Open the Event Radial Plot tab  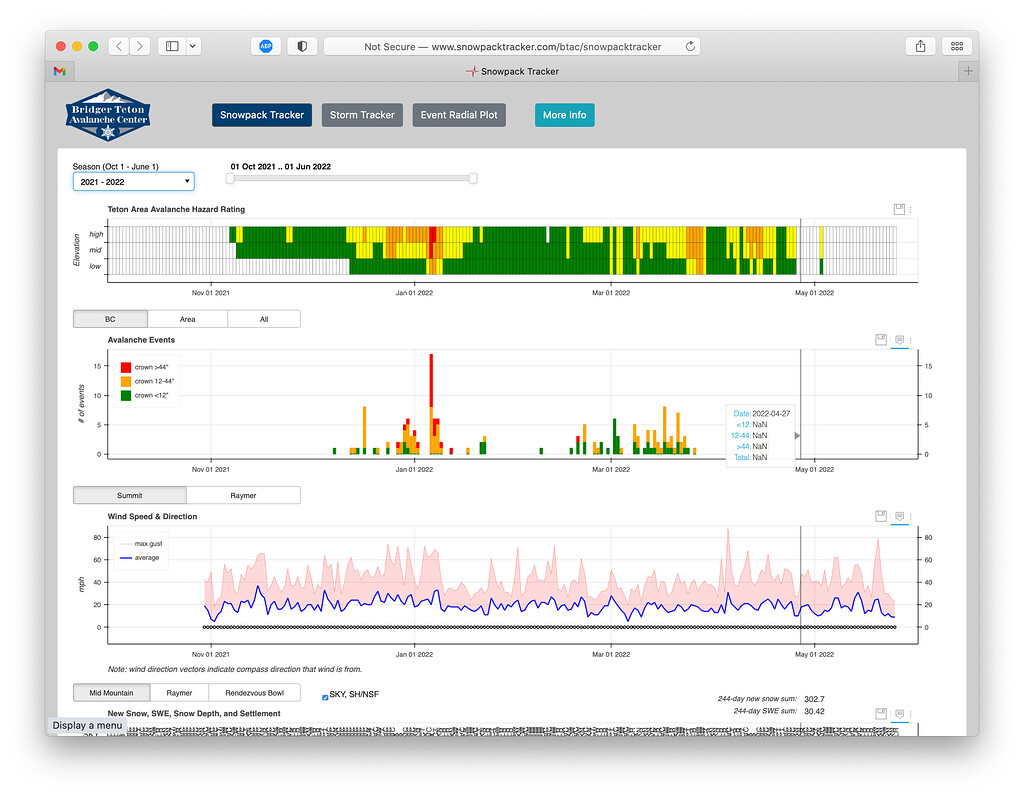459,115
